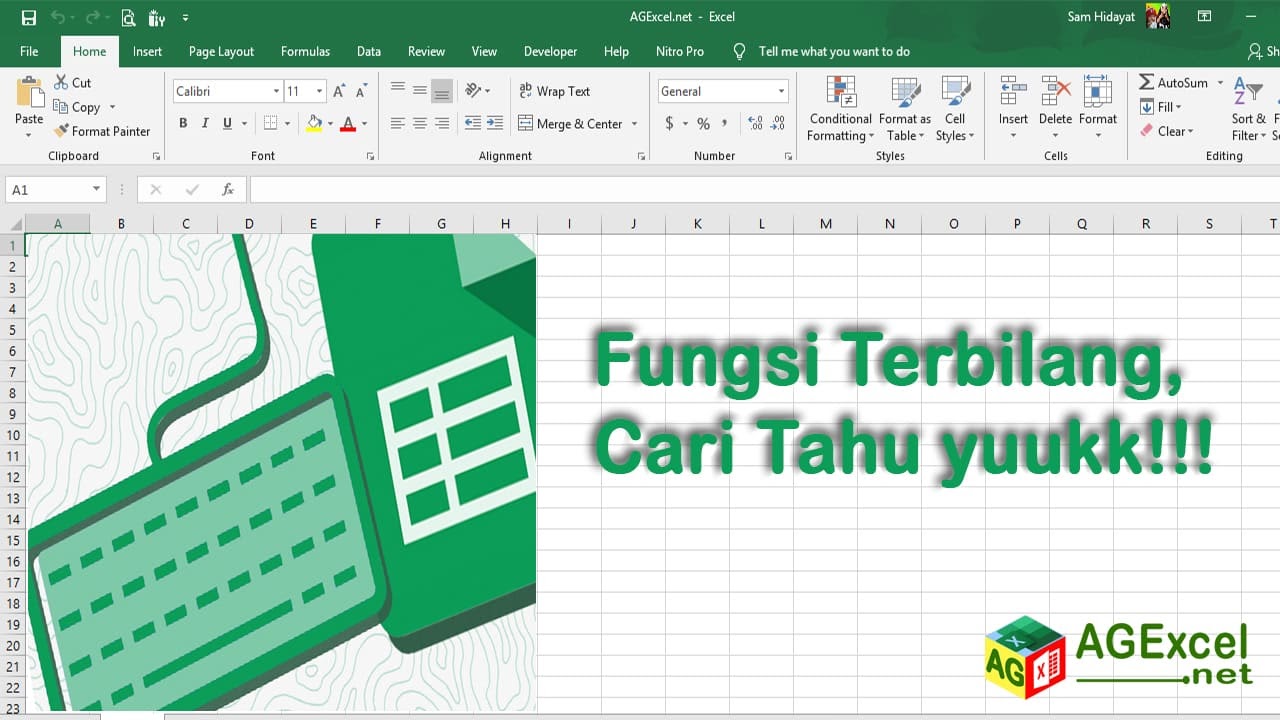Toggle Merge & Center
This screenshot has height=720, width=1280.
(x=570, y=123)
